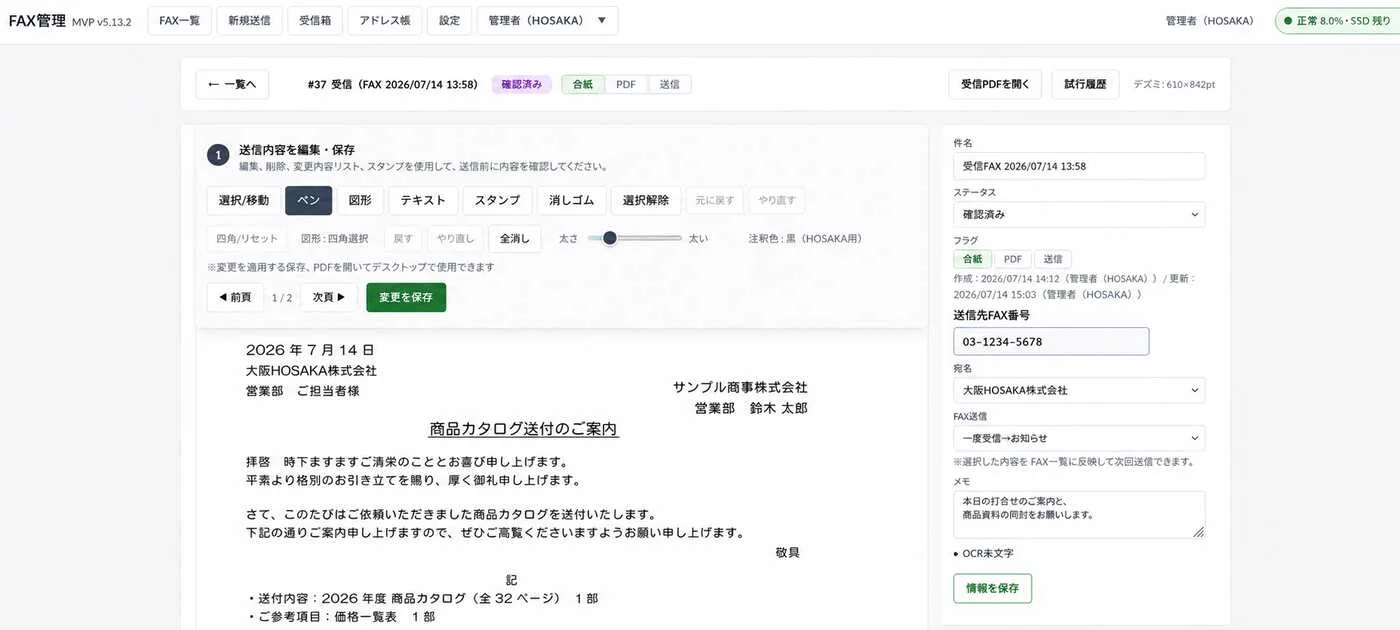Click the 四角/リセット button
The height and width of the screenshot is (630, 1400).
[x=247, y=238]
